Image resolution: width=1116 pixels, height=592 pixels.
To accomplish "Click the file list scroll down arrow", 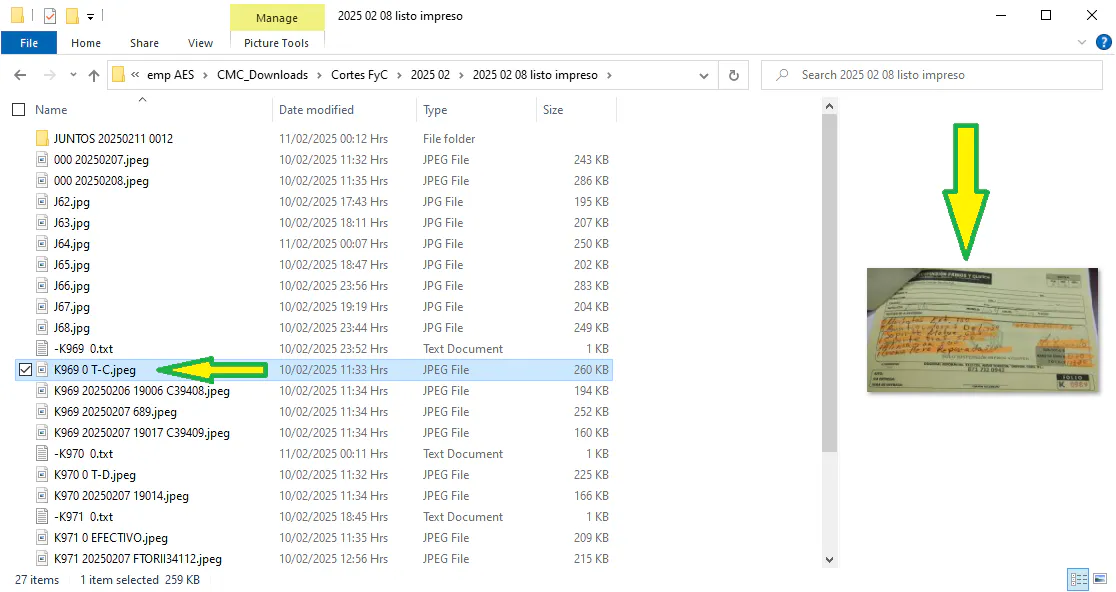I will (829, 559).
